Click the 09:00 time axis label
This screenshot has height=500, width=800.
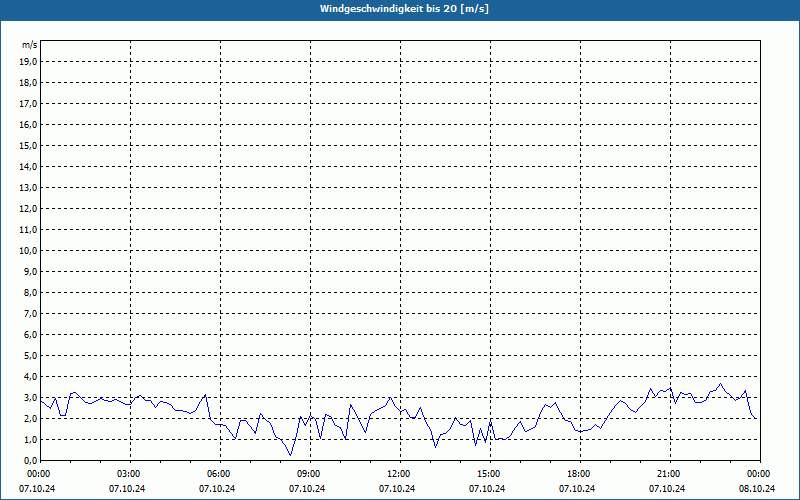310,474
